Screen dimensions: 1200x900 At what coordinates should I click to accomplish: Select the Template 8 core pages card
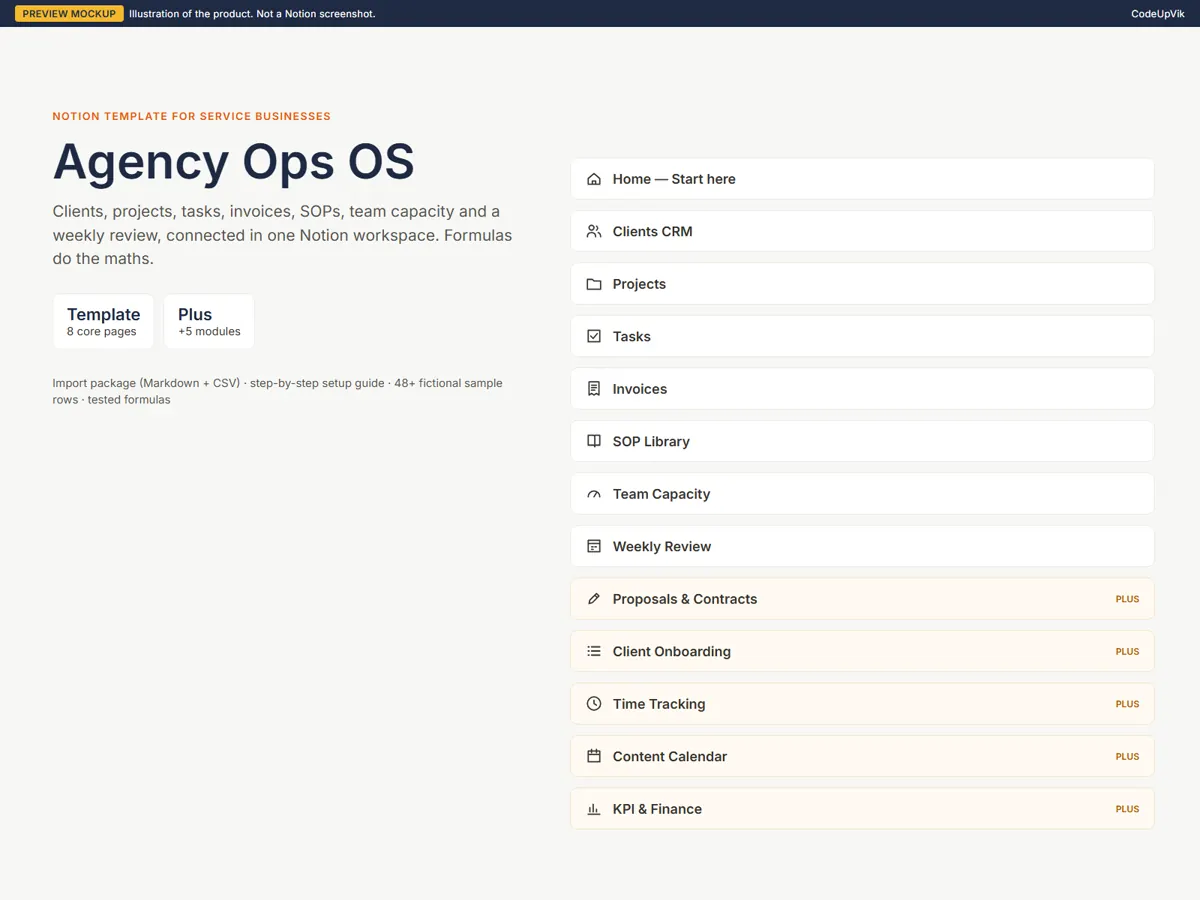104,321
